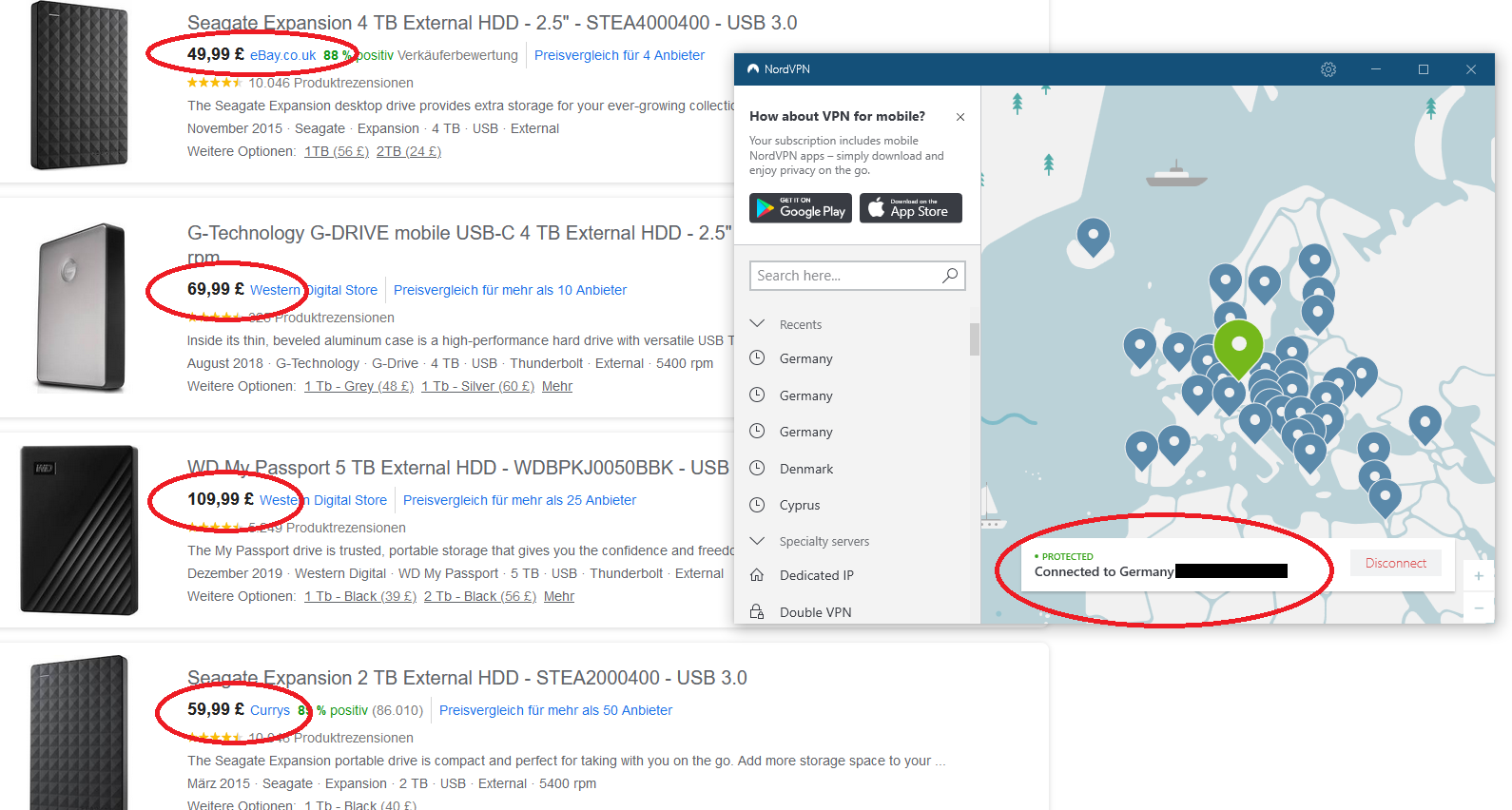Collapse the Recents section chevron
The image size is (1512, 810).
[758, 323]
